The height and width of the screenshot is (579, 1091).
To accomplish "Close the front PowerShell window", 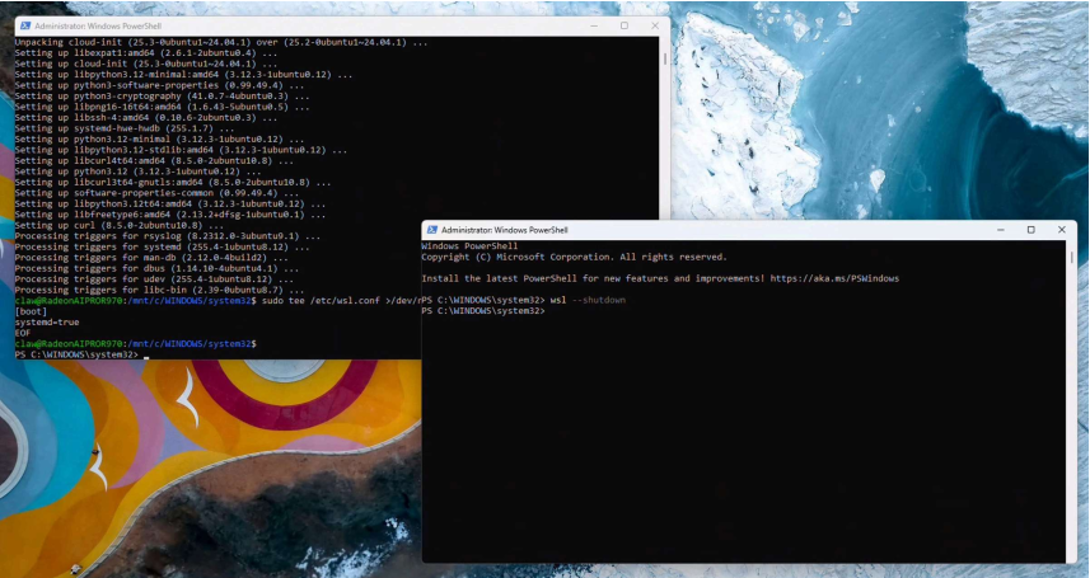I will click(1061, 230).
